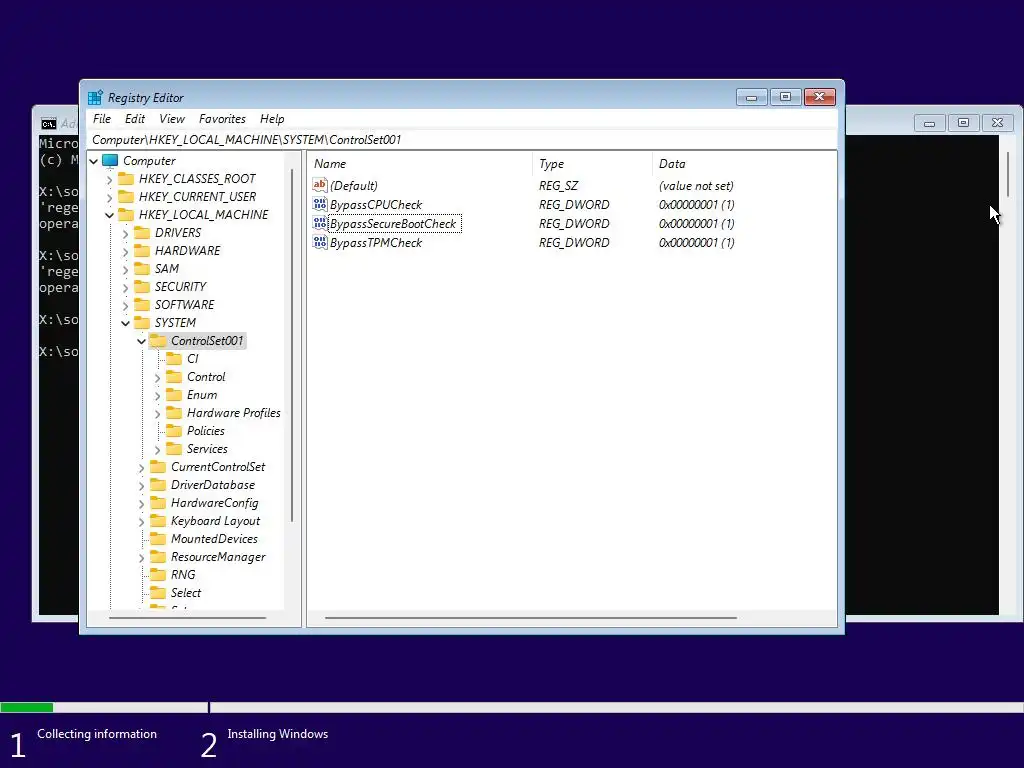The height and width of the screenshot is (768, 1024).
Task: Click the (Default) REG_SZ type cell
Action: pos(558,185)
